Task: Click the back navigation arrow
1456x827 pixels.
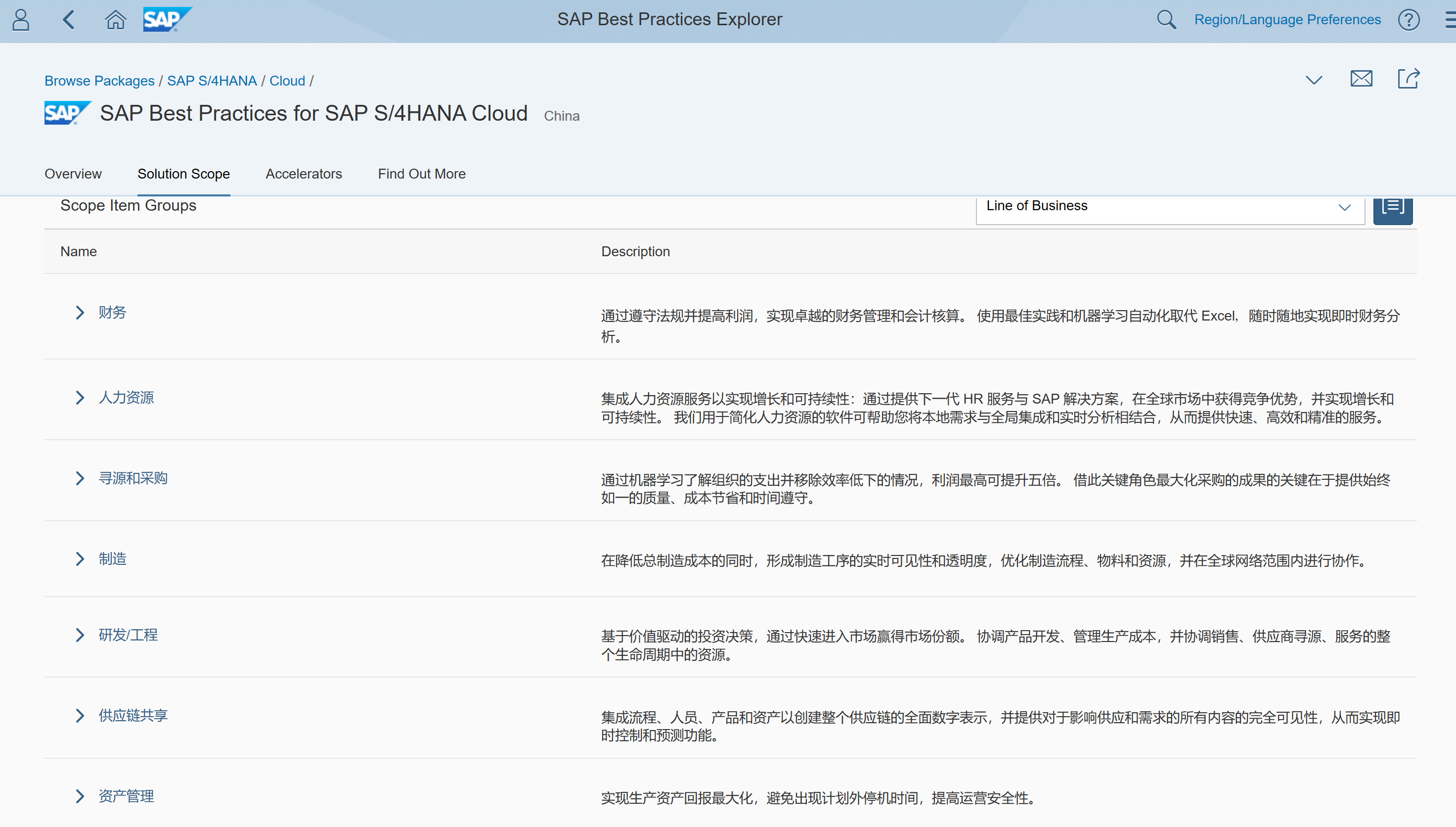Action: 68,19
